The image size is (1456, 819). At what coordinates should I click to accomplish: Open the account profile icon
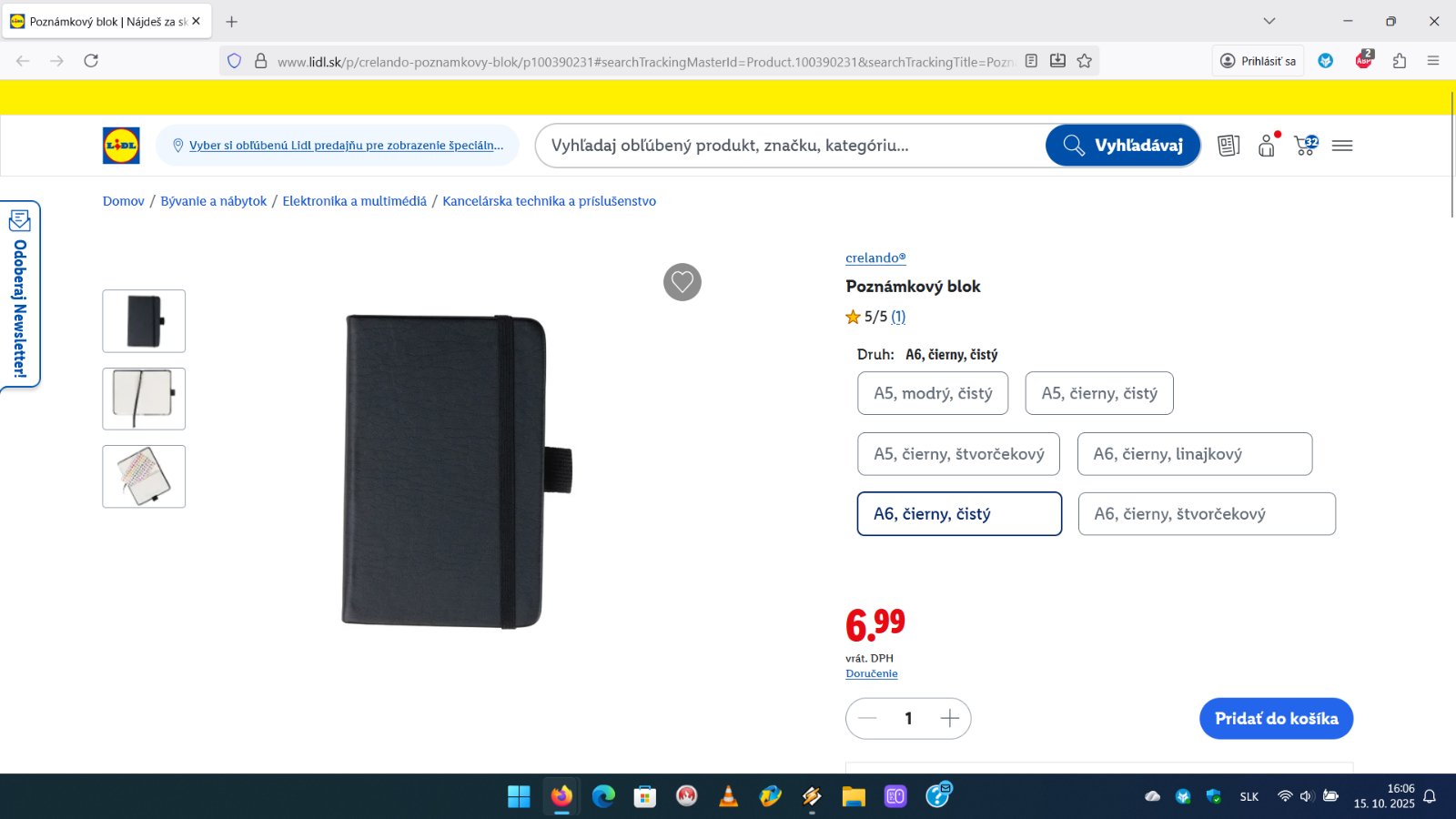tap(1268, 146)
